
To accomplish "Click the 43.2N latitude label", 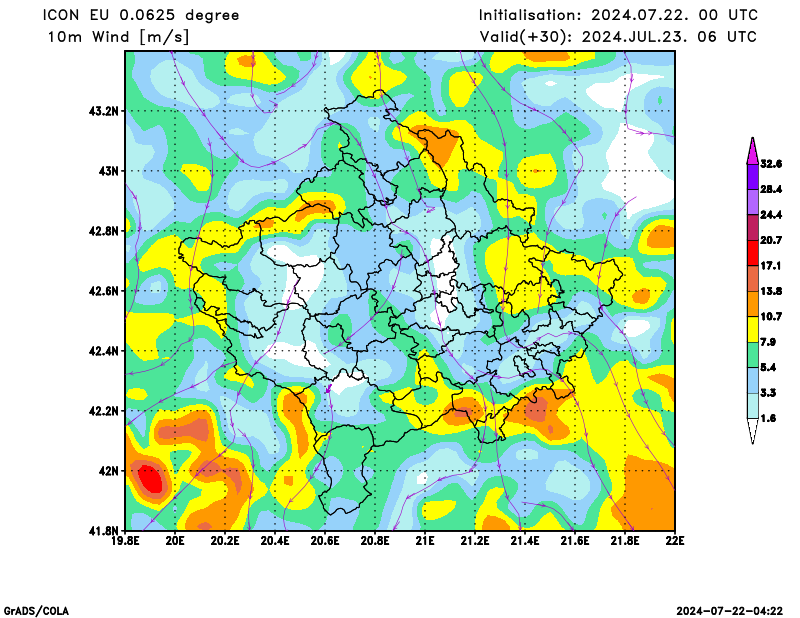I will click(104, 111).
